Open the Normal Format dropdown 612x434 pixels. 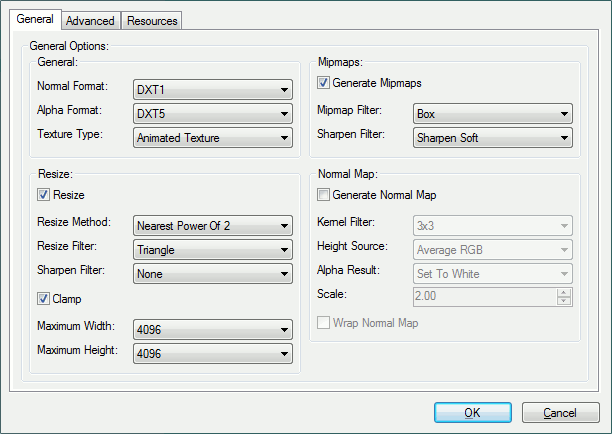point(212,89)
